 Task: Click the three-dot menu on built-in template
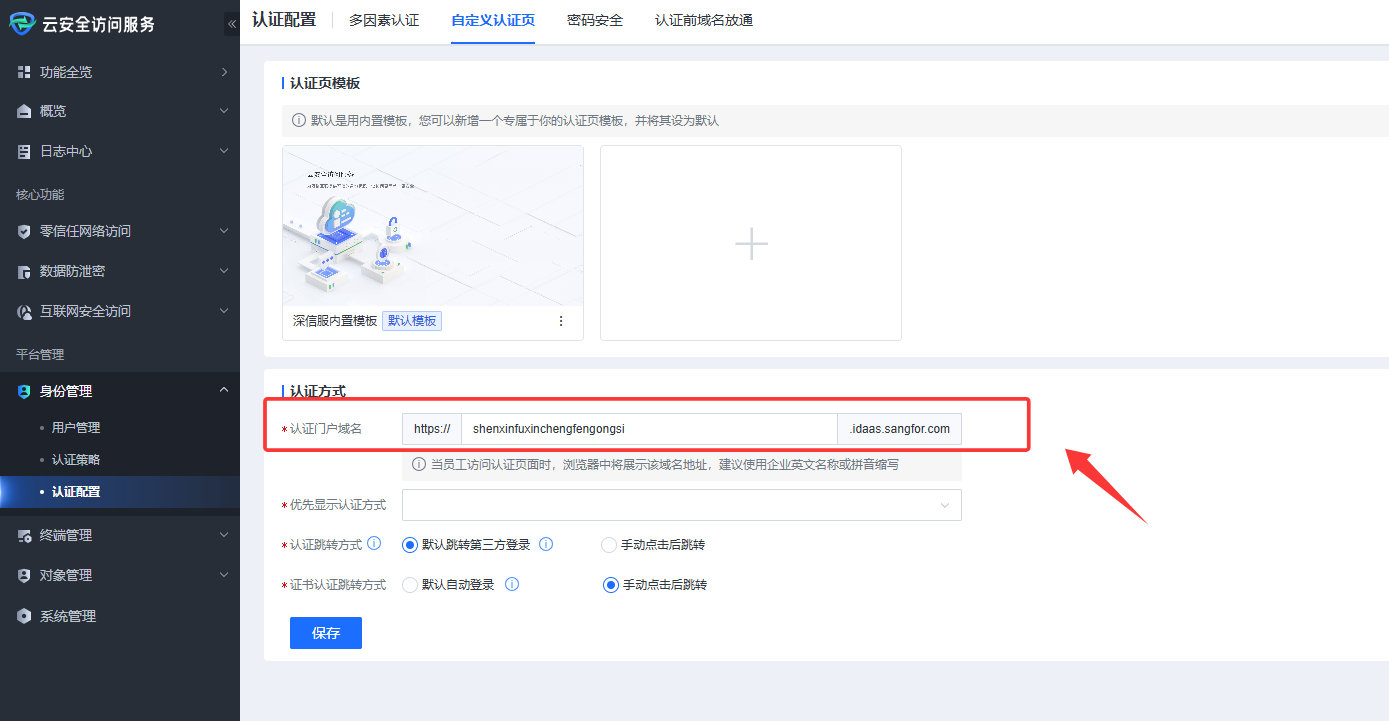coord(560,321)
